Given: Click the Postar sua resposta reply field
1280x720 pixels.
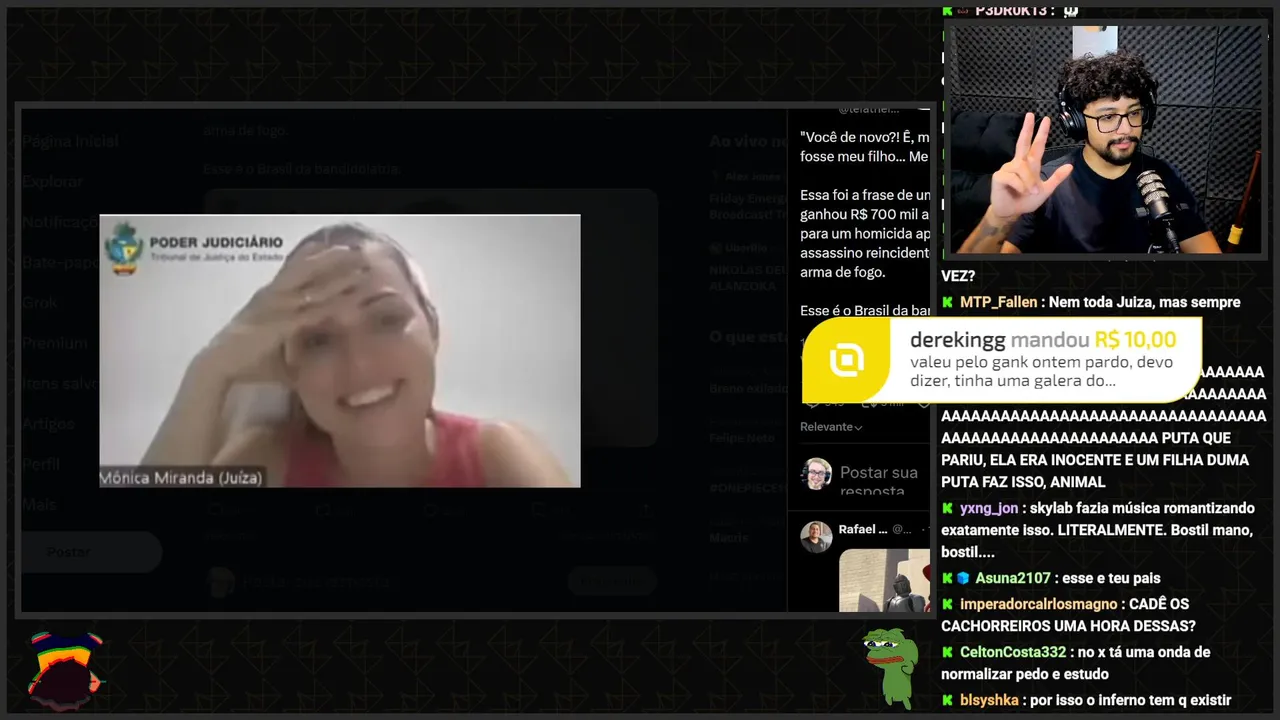Looking at the screenshot, I should [x=879, y=480].
